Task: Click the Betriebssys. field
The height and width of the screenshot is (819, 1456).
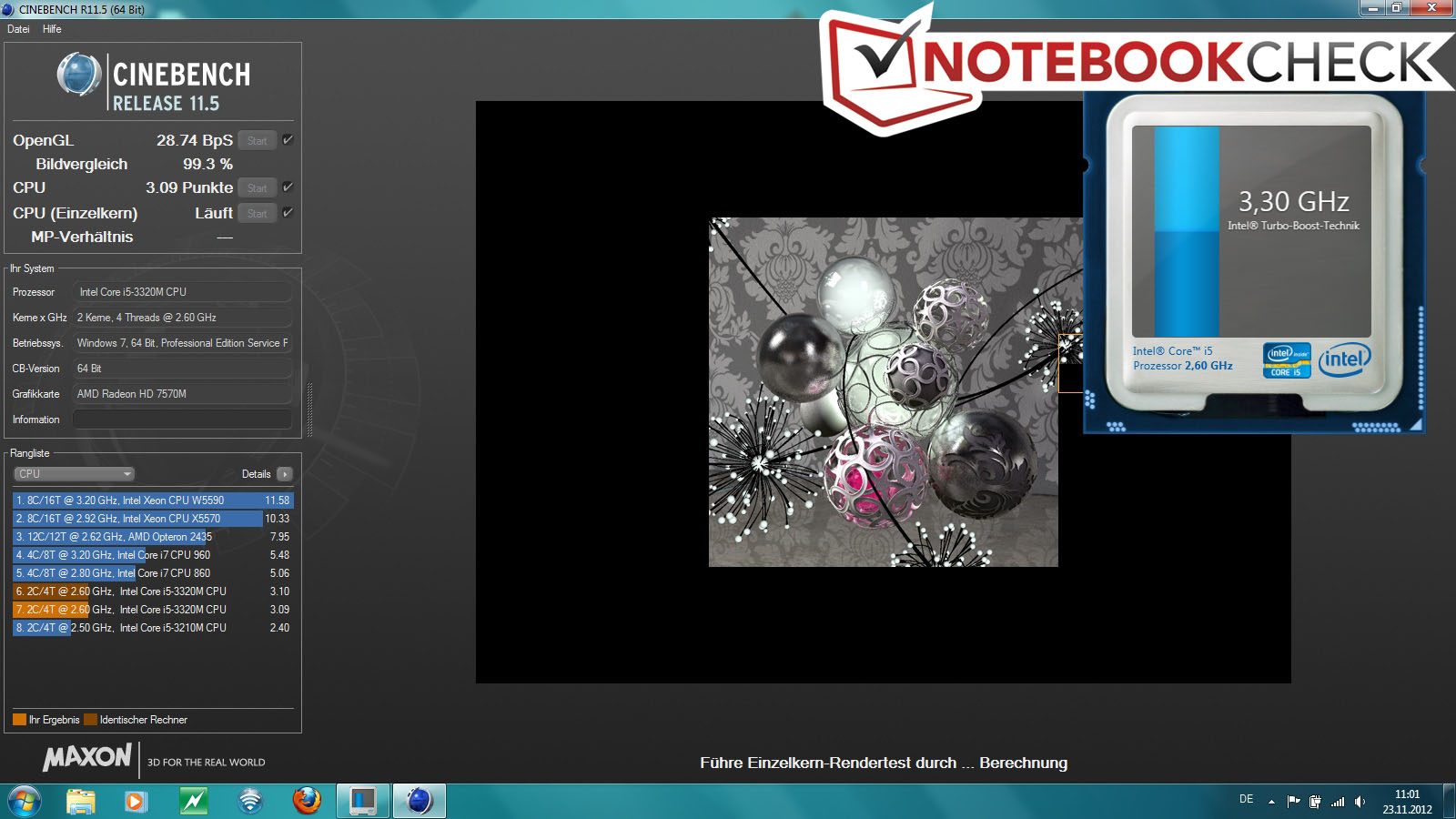Action: pyautogui.click(x=182, y=343)
